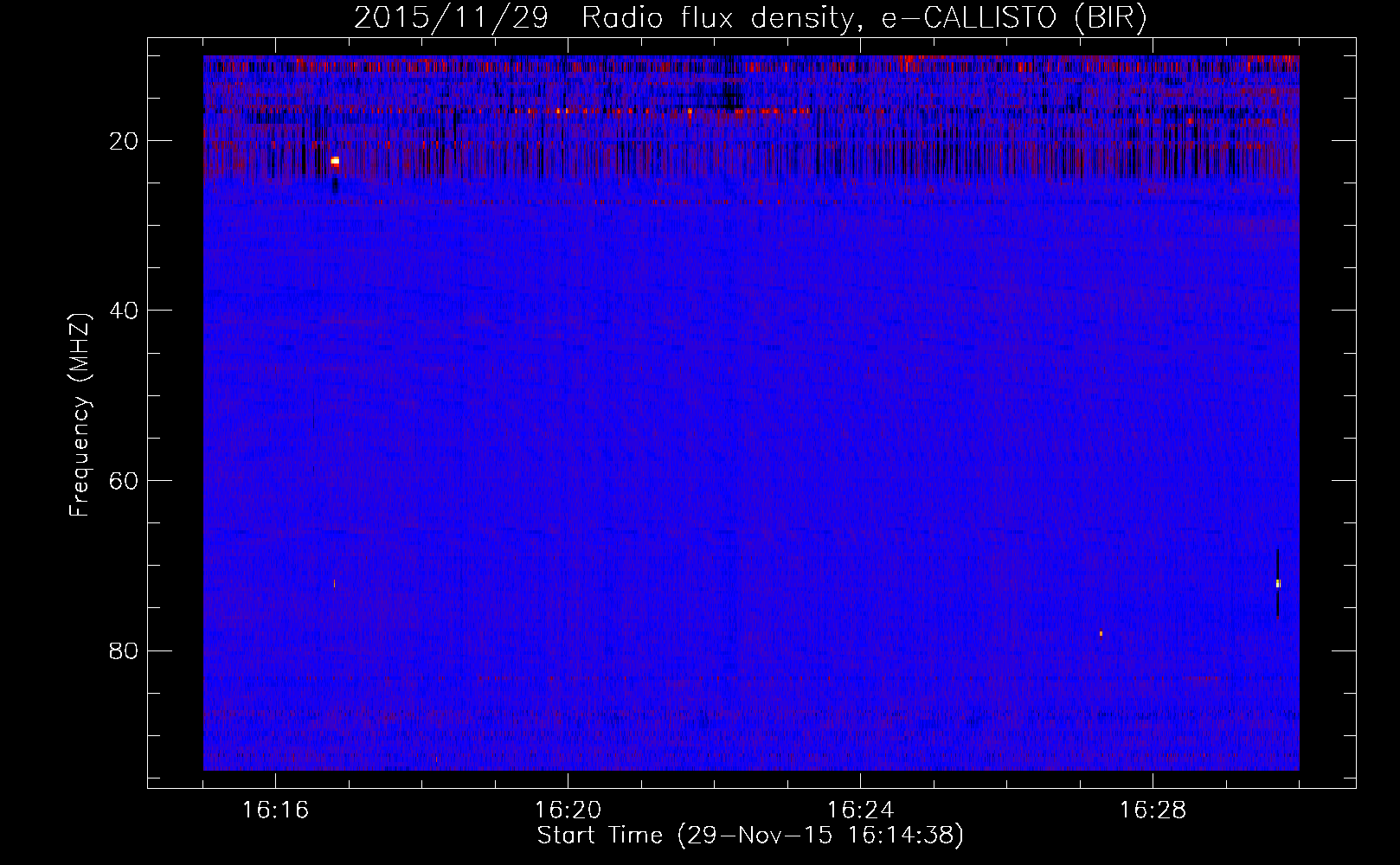Click the 60 MHz frequency tick label

click(x=125, y=481)
